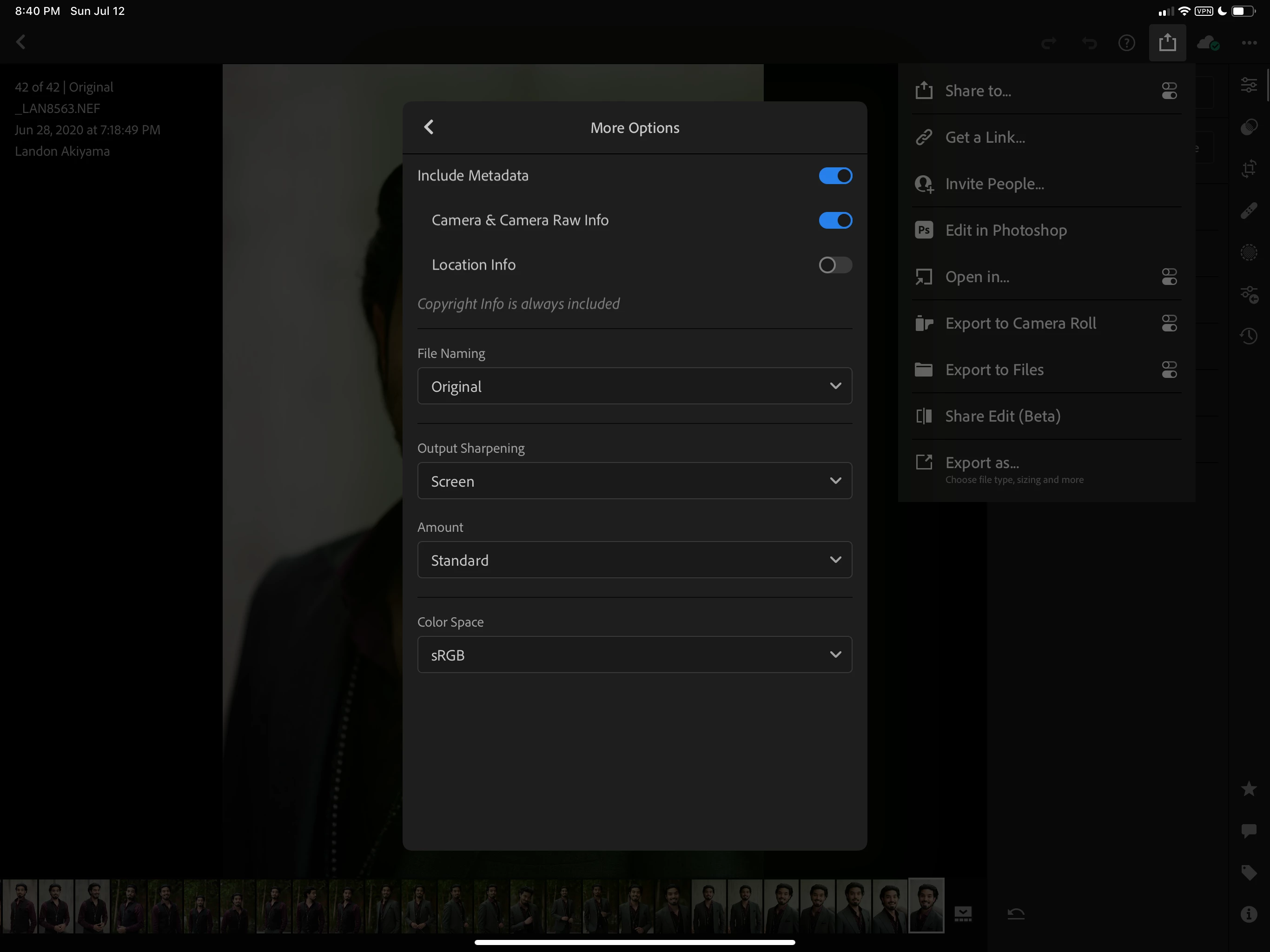Open settings icon beside Export to Files
1270x952 pixels.
(x=1169, y=370)
